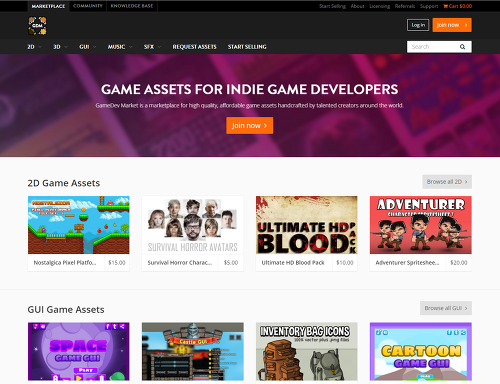This screenshot has height=384, width=500.
Task: Click the hero banner Join now button
Action: pyautogui.click(x=250, y=126)
